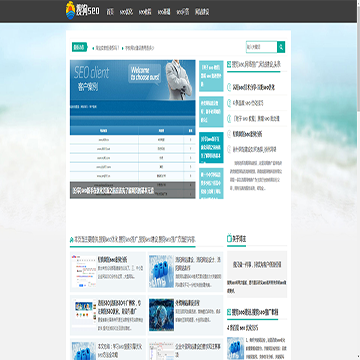Select the second teal slide tile
The height and width of the screenshot is (360, 360).
(x=211, y=112)
